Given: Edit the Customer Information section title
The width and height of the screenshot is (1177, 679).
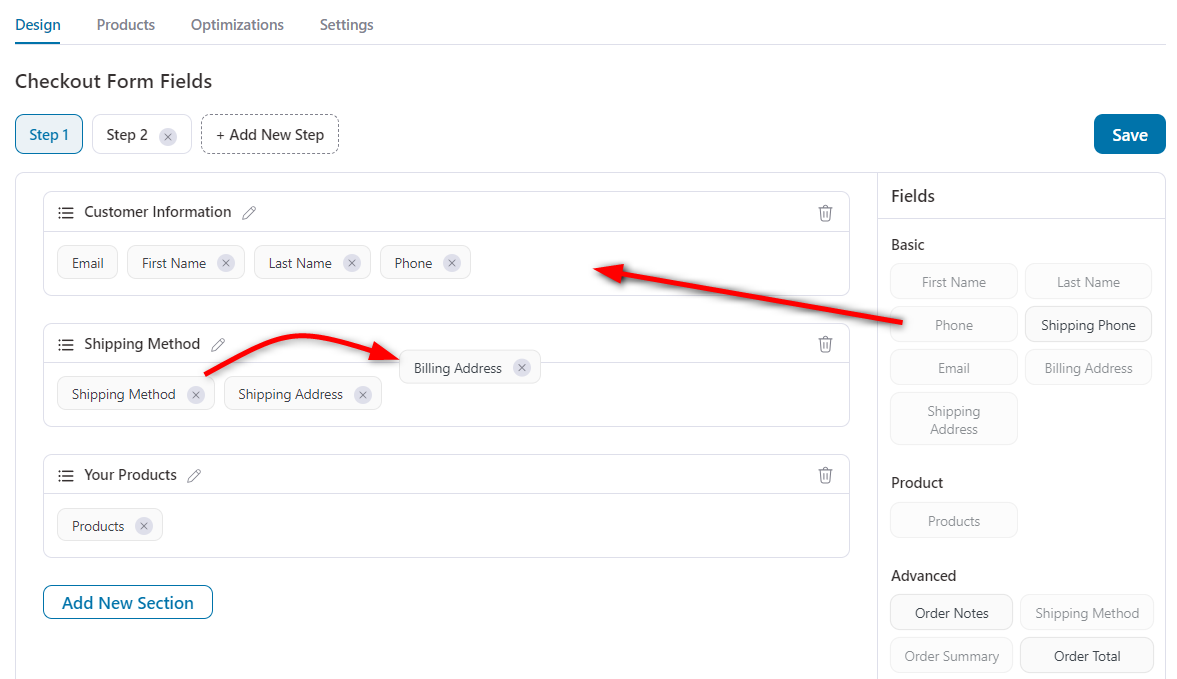Looking at the screenshot, I should tap(249, 212).
